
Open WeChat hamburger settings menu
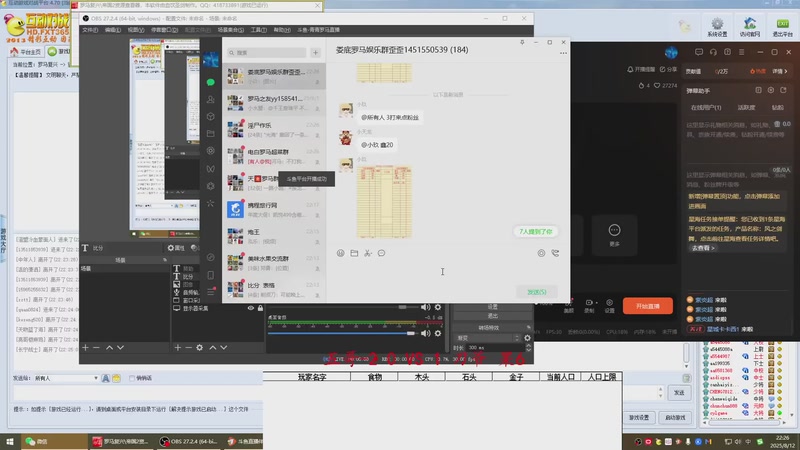click(x=210, y=292)
